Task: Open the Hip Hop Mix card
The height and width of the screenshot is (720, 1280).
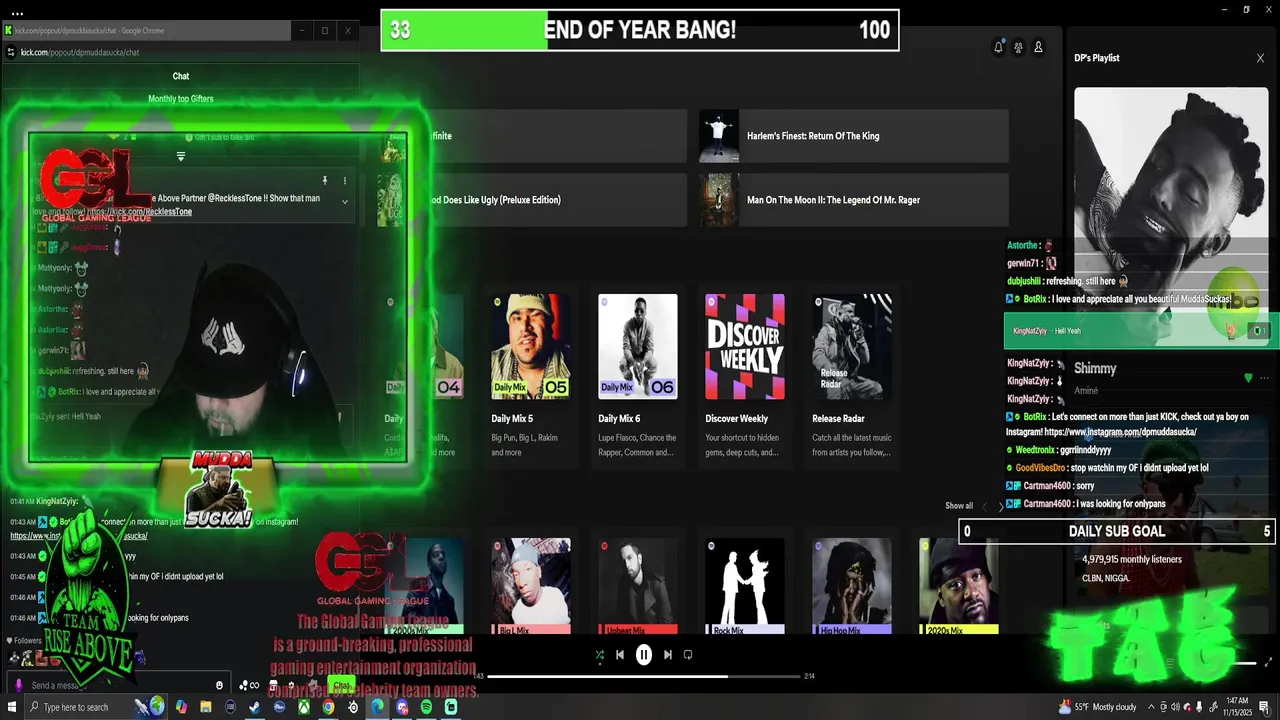Action: pyautogui.click(x=852, y=586)
